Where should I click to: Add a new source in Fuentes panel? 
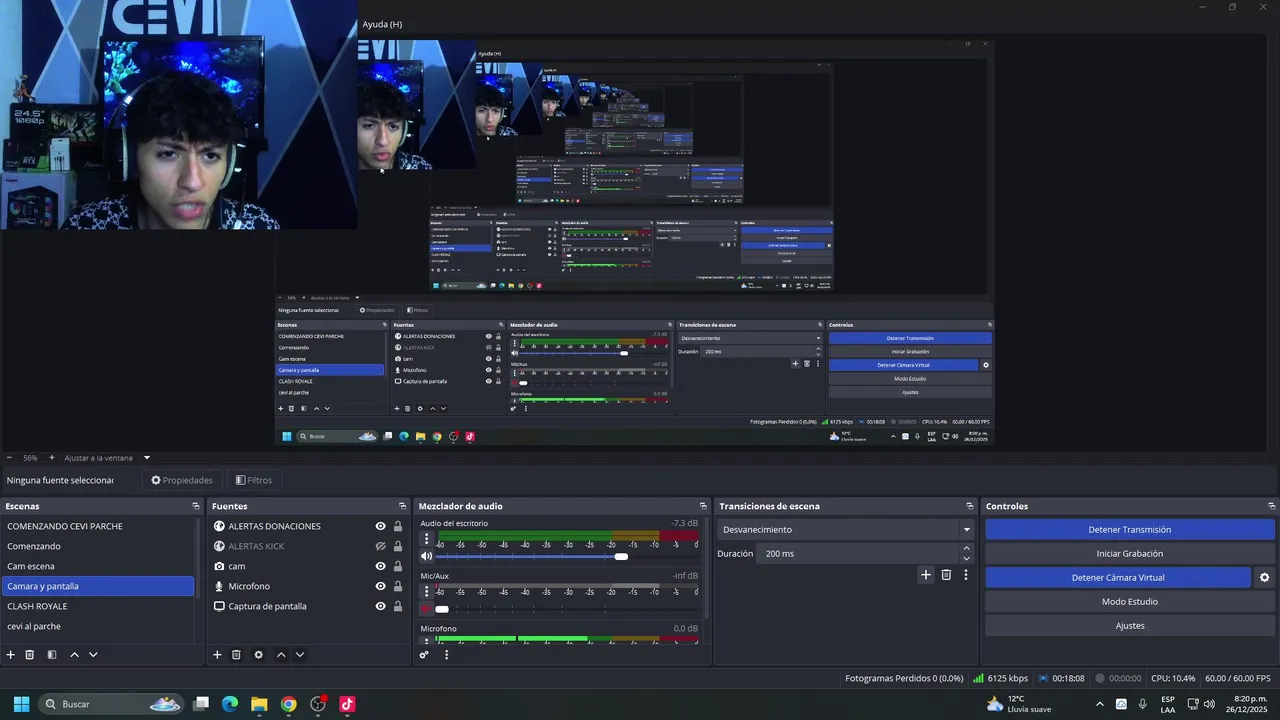pos(217,655)
